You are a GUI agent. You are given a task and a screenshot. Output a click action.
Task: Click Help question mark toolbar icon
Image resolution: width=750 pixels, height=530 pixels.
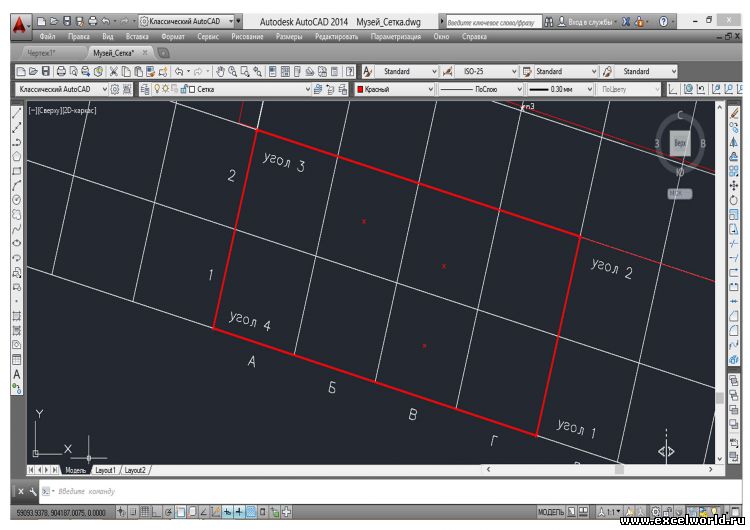(350, 72)
